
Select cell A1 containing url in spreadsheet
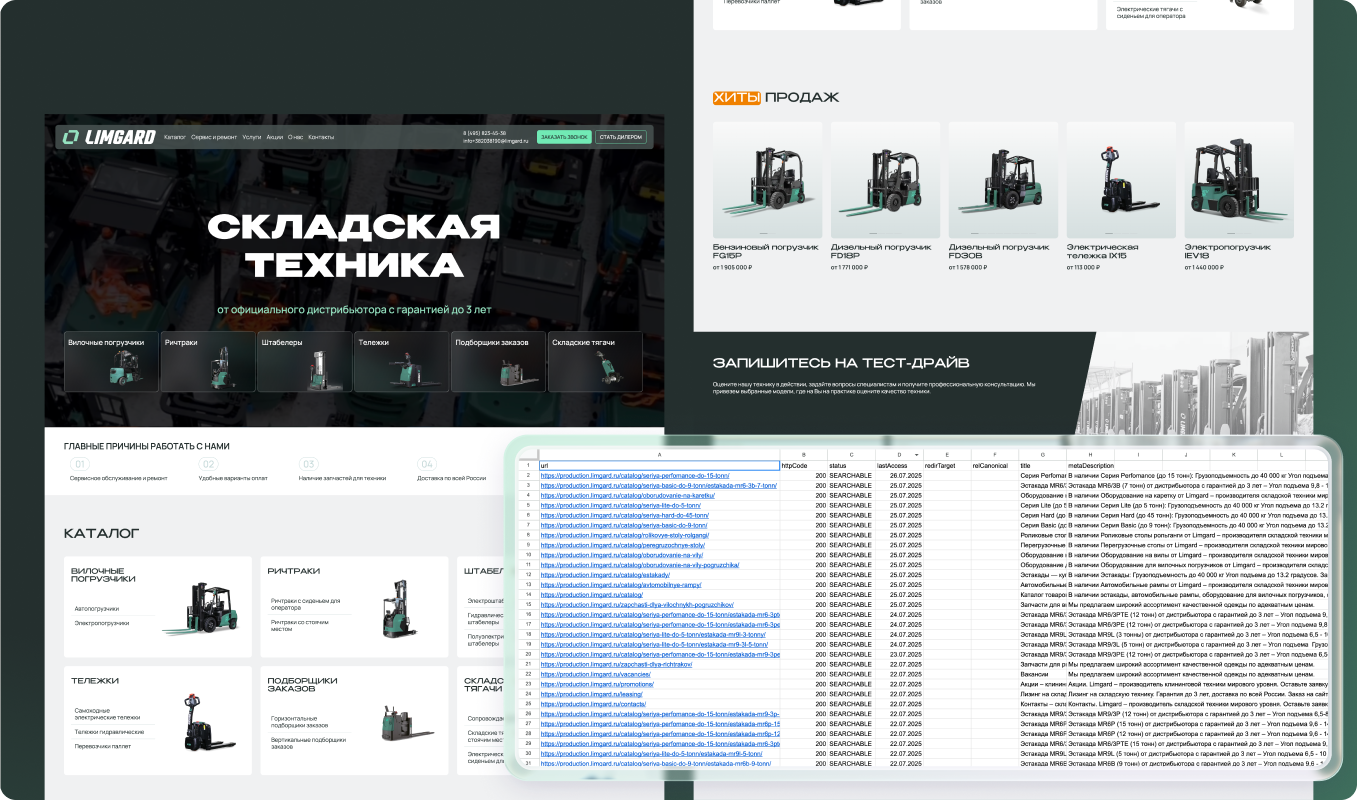pyautogui.click(x=659, y=465)
